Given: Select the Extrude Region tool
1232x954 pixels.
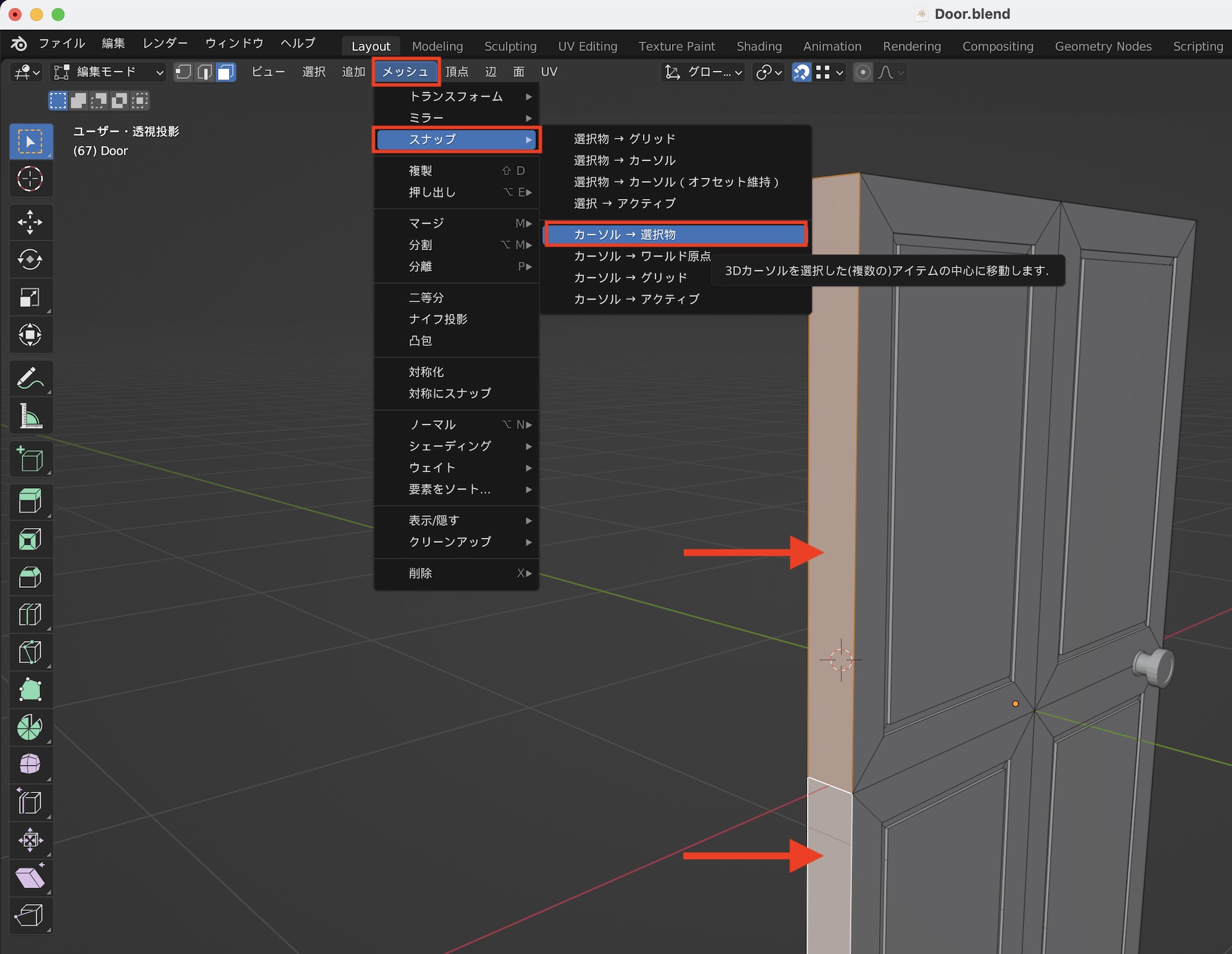Looking at the screenshot, I should (x=30, y=501).
